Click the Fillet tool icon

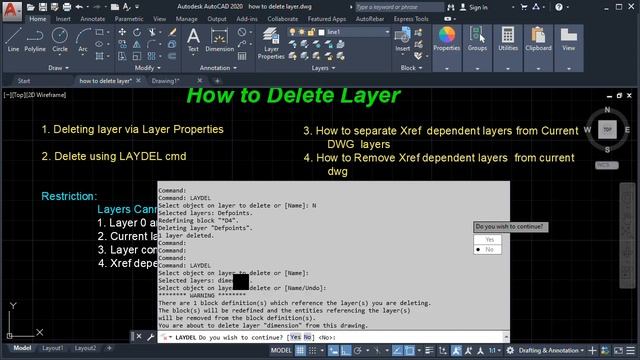click(x=152, y=44)
